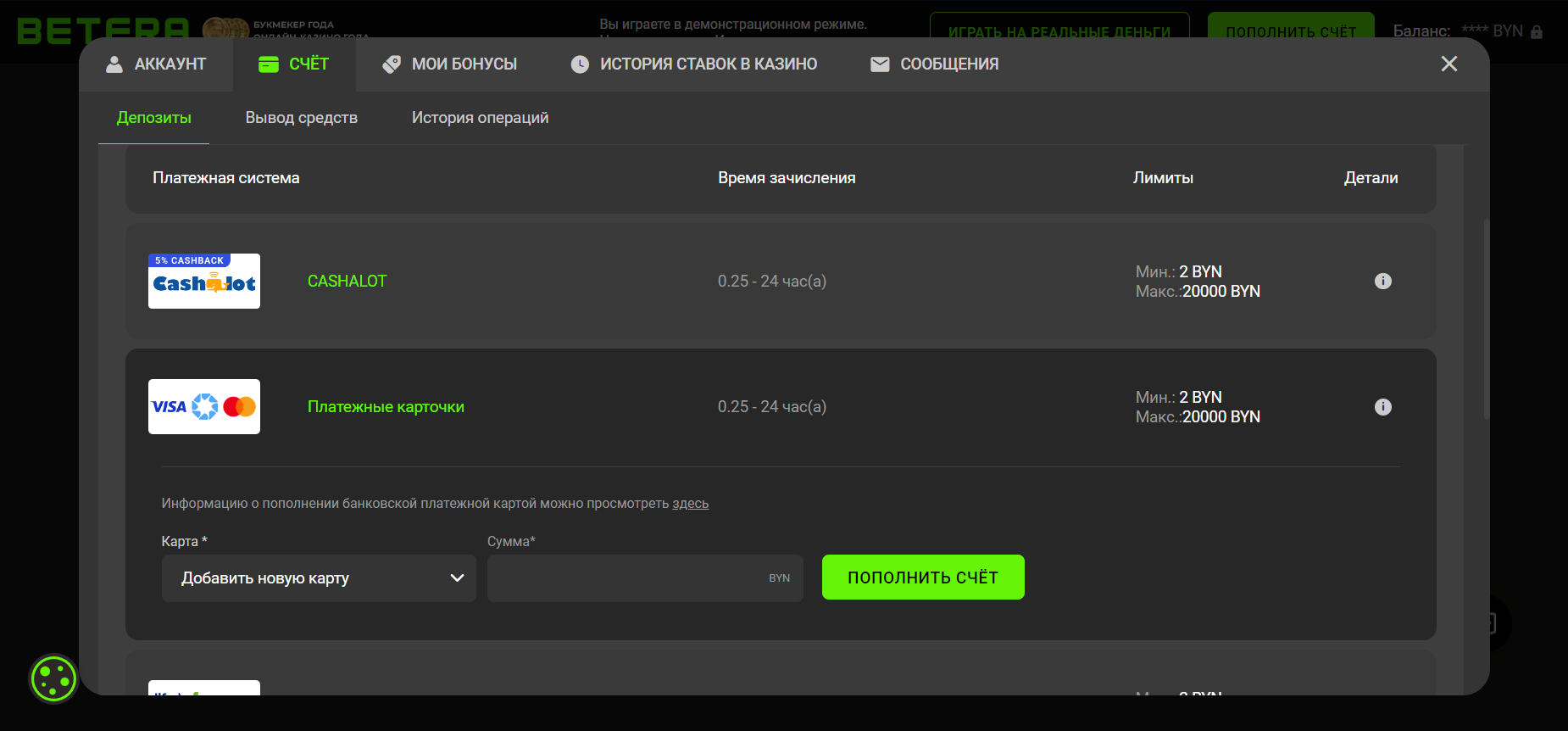Click the clock icon beside История ставок

point(580,64)
